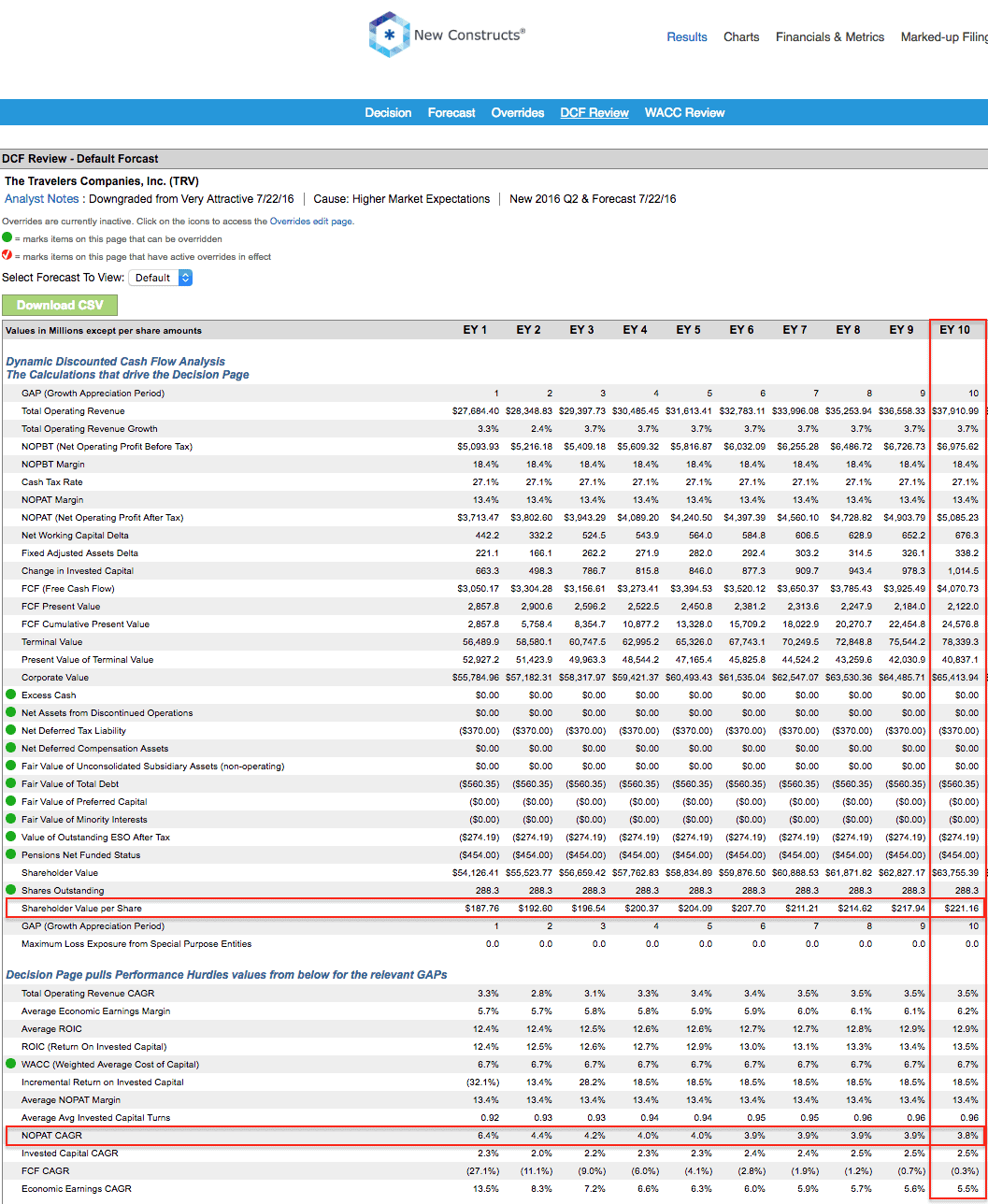Click override dot for Fair Value of Total Debt
This screenshot has width=988, height=1204.
point(10,783)
